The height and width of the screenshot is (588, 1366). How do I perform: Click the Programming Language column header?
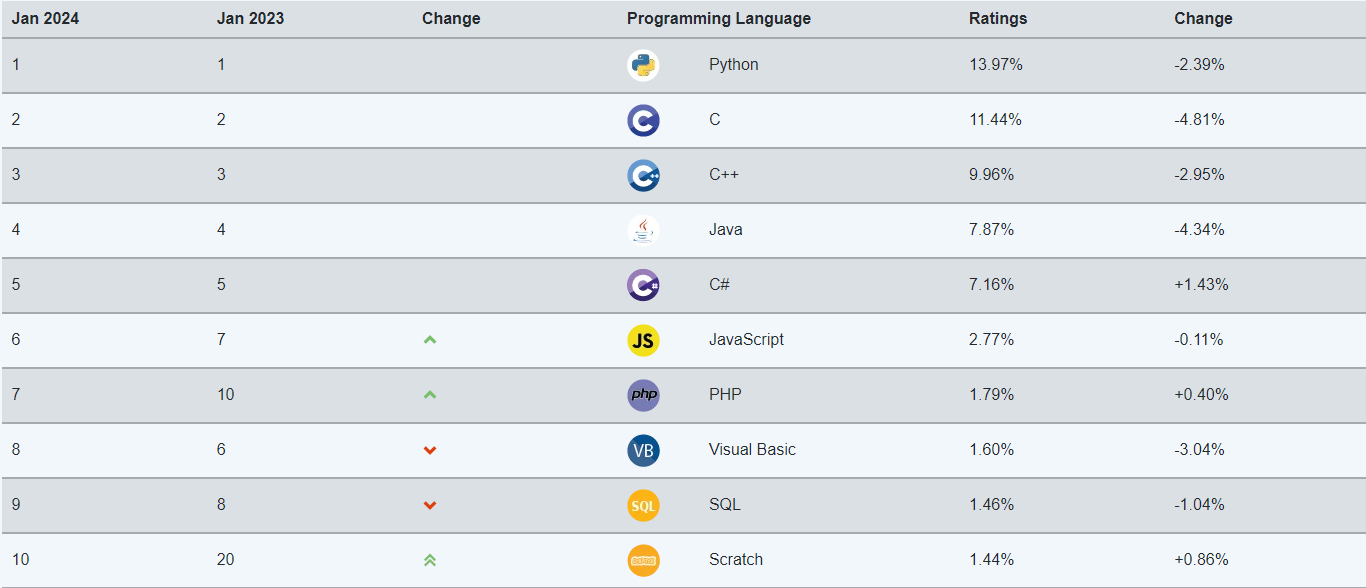(718, 19)
